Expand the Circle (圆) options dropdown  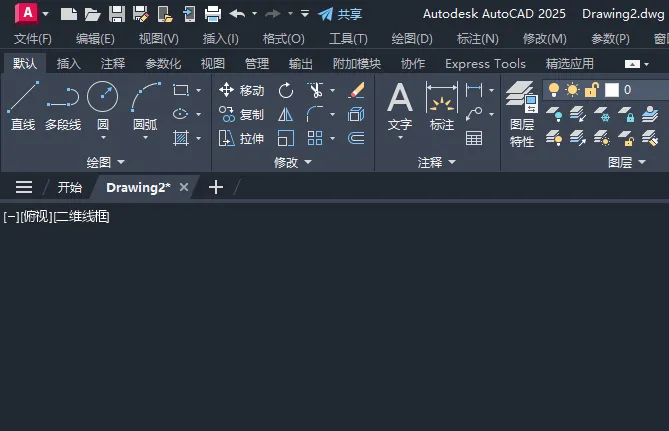pyautogui.click(x=103, y=138)
